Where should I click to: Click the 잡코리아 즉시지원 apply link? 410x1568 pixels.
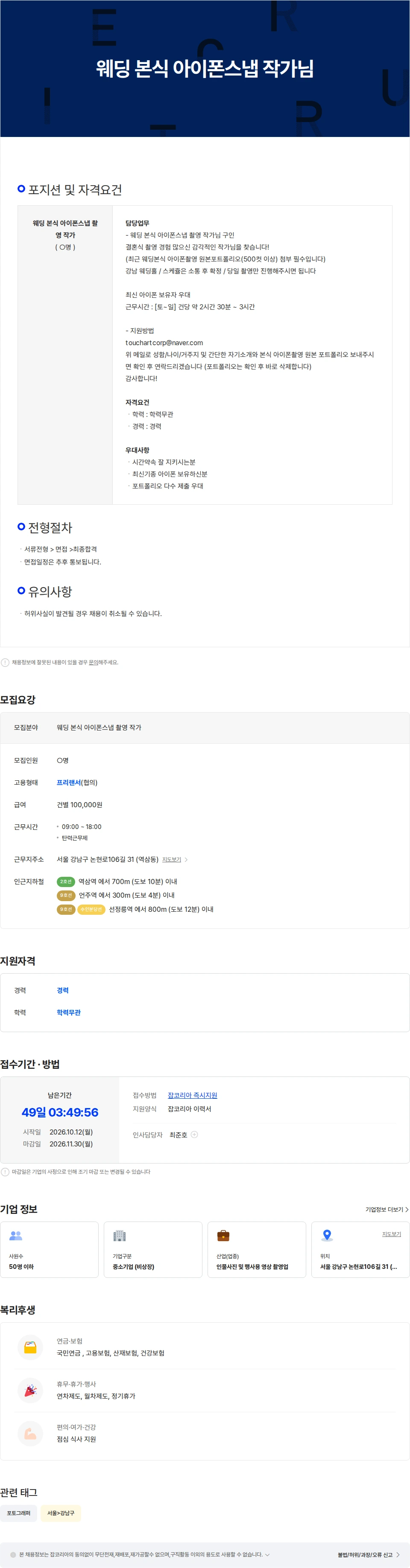point(193,1095)
